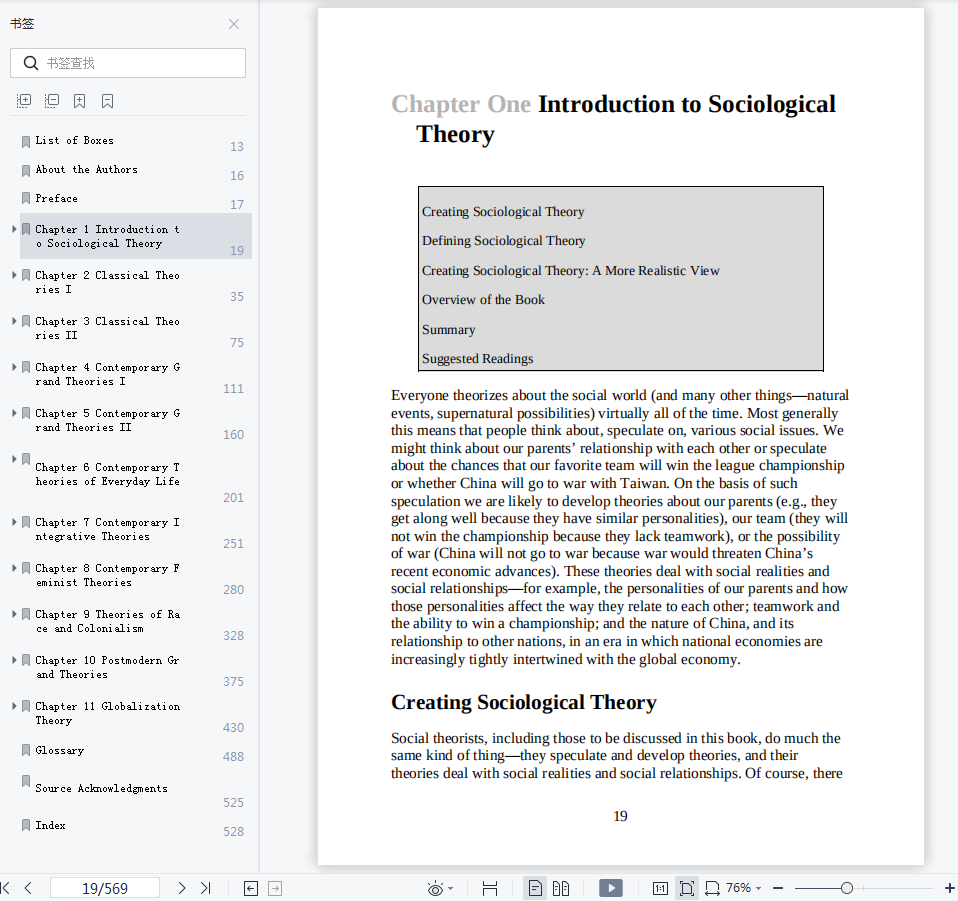Open the List of Boxes bookmark
Screen dimensions: 958x901
click(75, 140)
